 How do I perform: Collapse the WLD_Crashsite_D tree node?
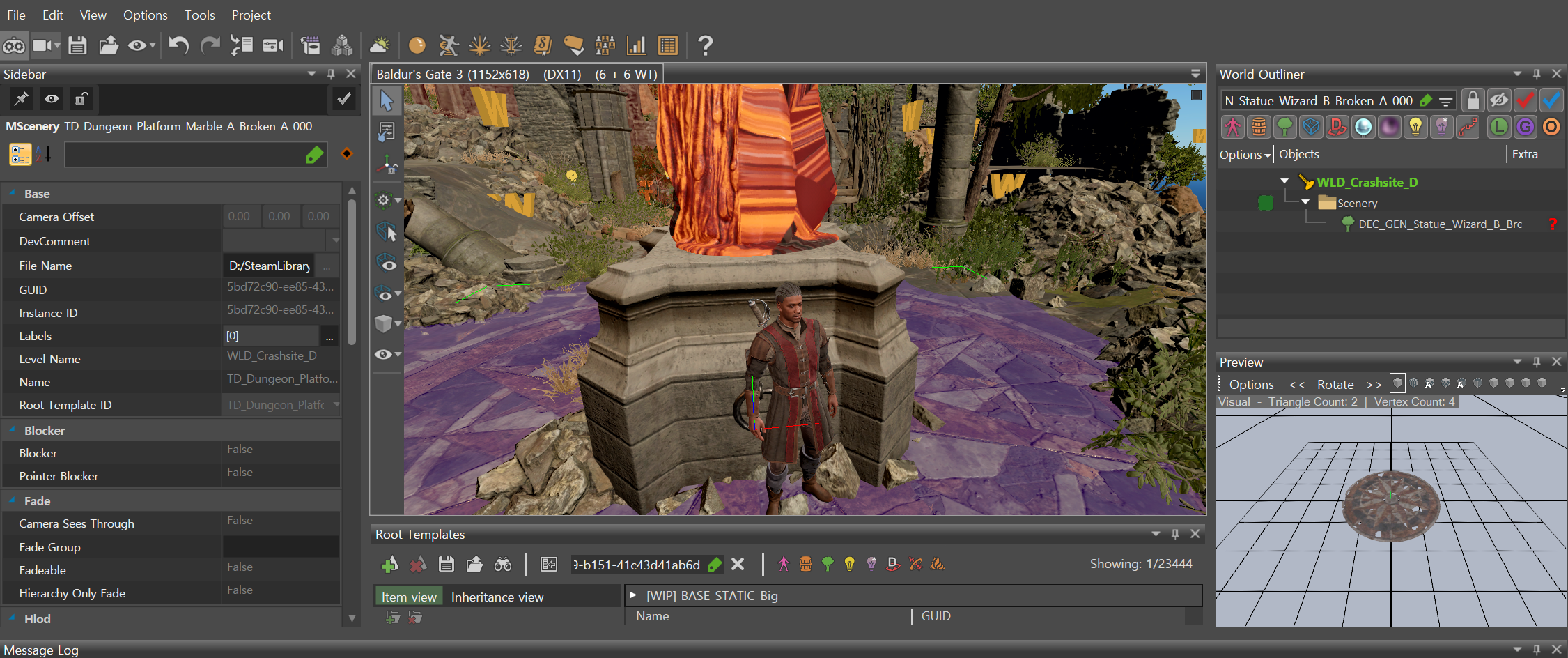pyautogui.click(x=1284, y=181)
